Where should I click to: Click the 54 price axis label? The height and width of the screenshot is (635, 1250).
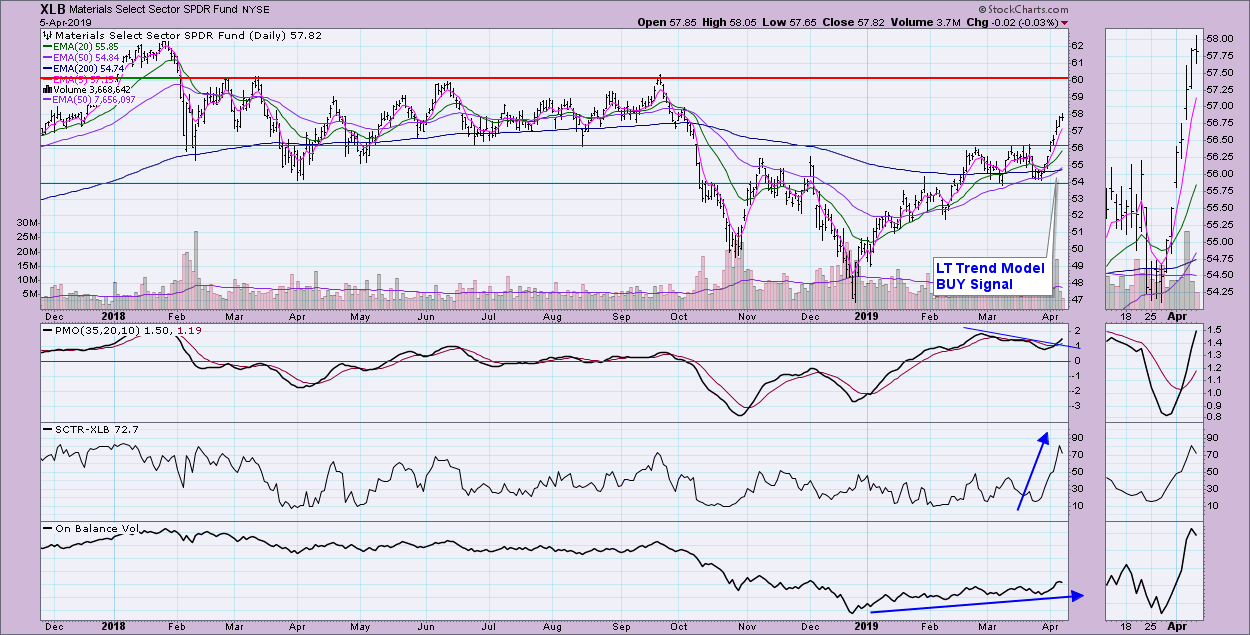click(1077, 181)
